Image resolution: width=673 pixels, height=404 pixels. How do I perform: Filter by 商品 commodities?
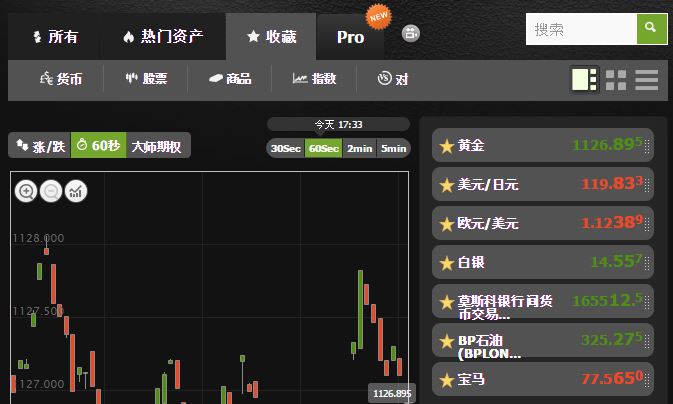230,79
